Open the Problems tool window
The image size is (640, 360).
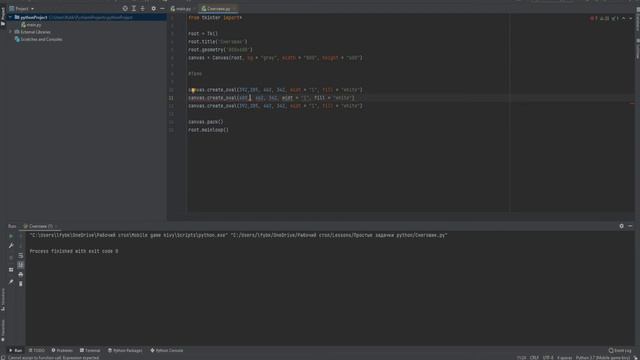(x=62, y=350)
